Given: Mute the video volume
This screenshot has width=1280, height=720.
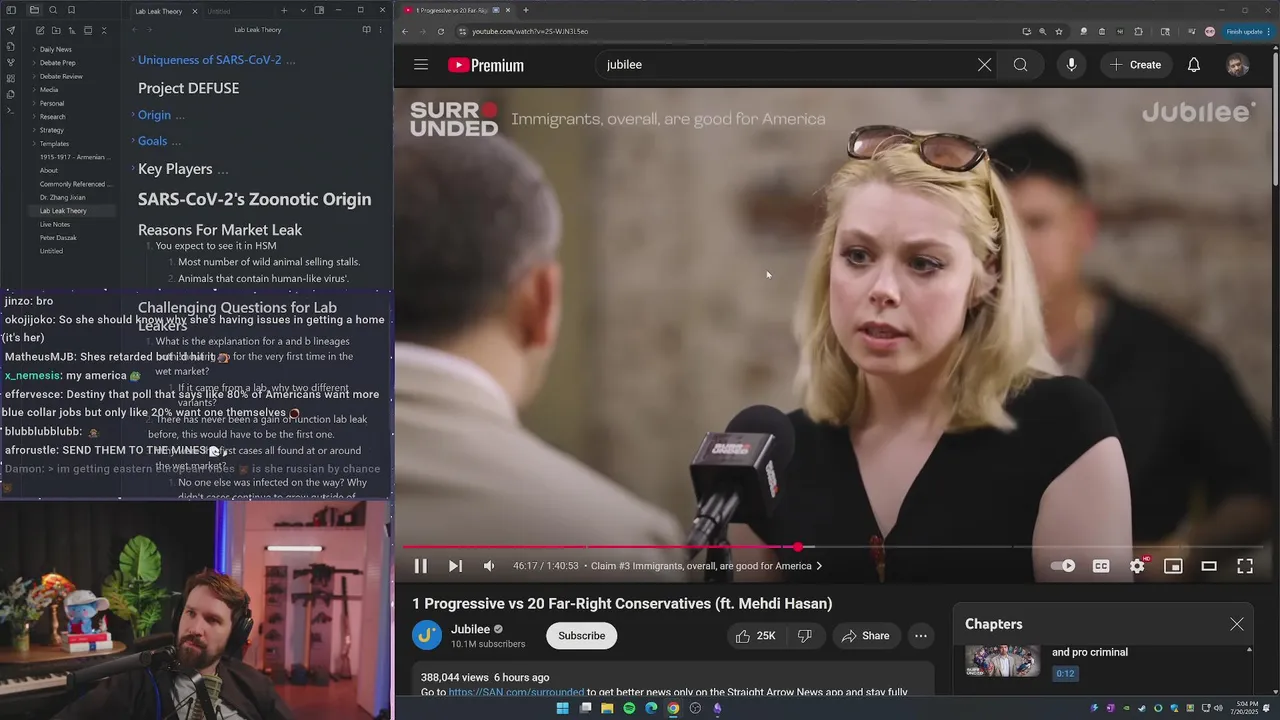Looking at the screenshot, I should pyautogui.click(x=489, y=566).
